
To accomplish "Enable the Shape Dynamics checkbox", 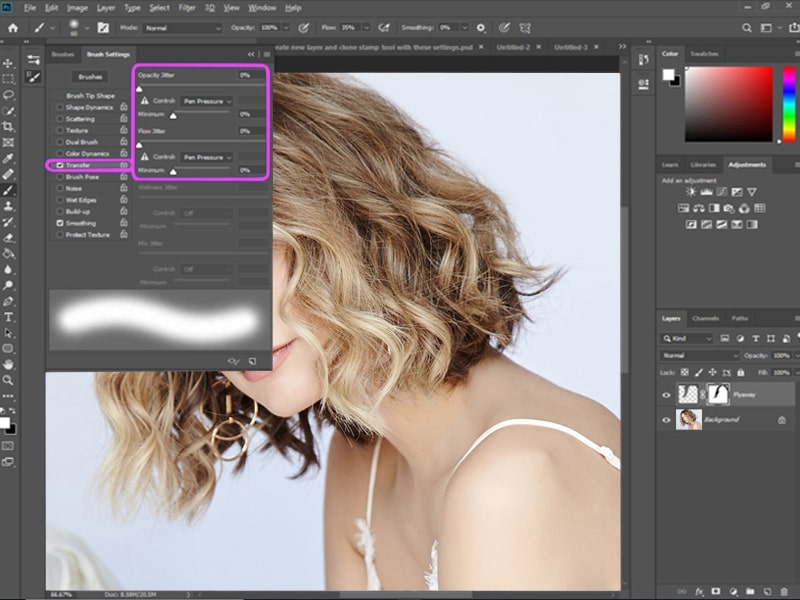I will 60,107.
